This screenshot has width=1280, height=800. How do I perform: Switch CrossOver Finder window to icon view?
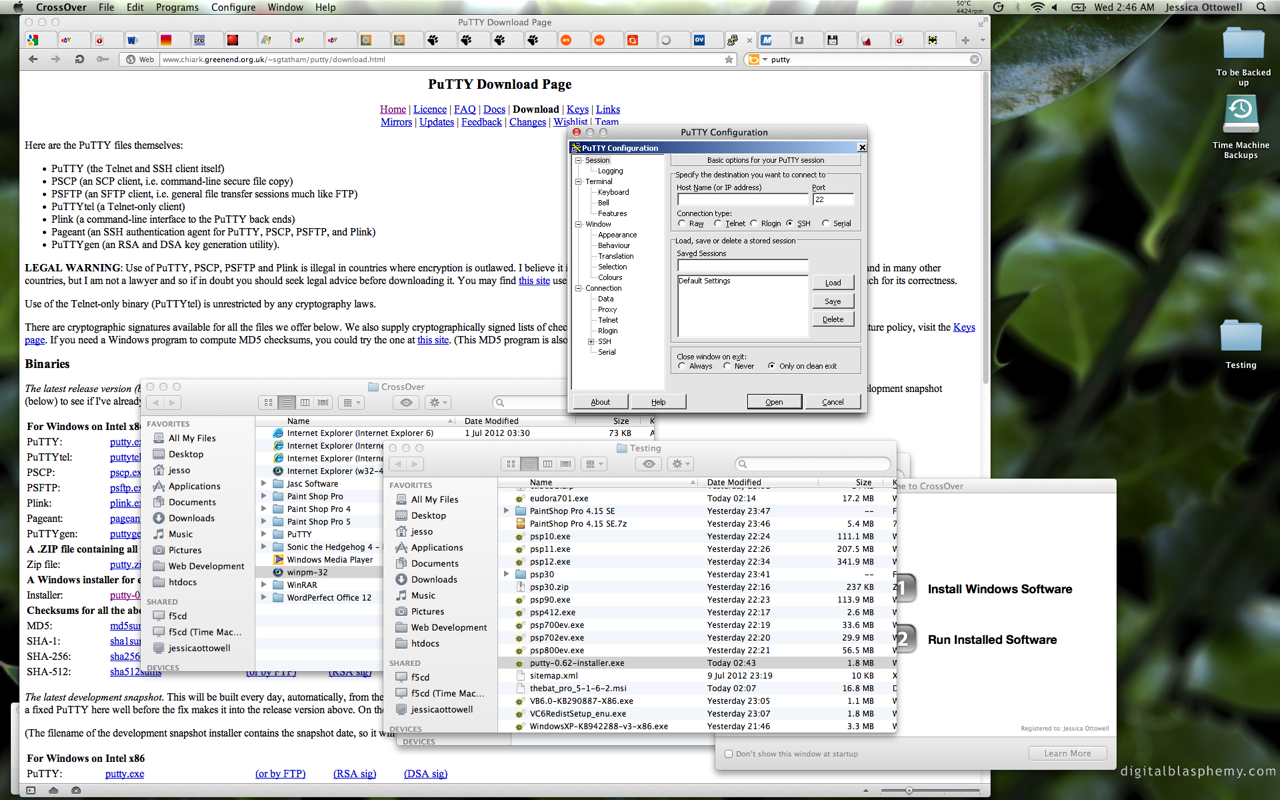268,403
